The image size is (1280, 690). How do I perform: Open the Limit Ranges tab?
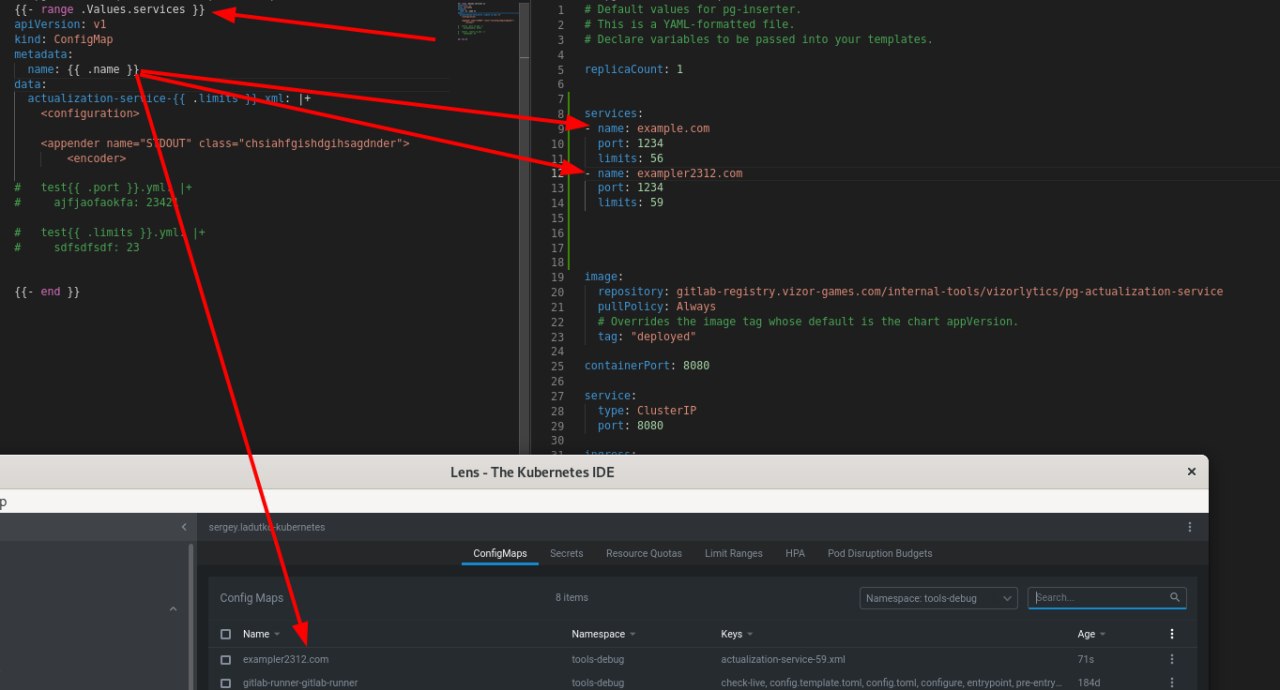point(733,553)
